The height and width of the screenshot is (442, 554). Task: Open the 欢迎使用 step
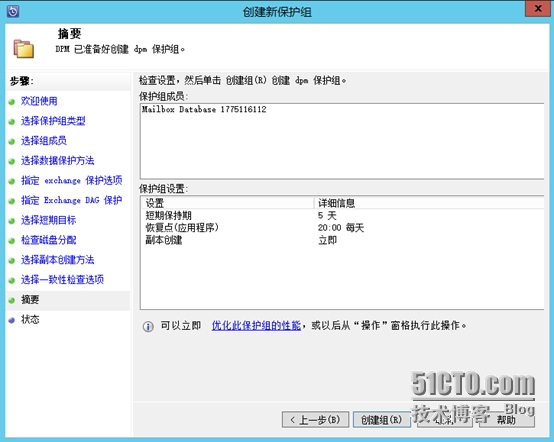(39, 101)
